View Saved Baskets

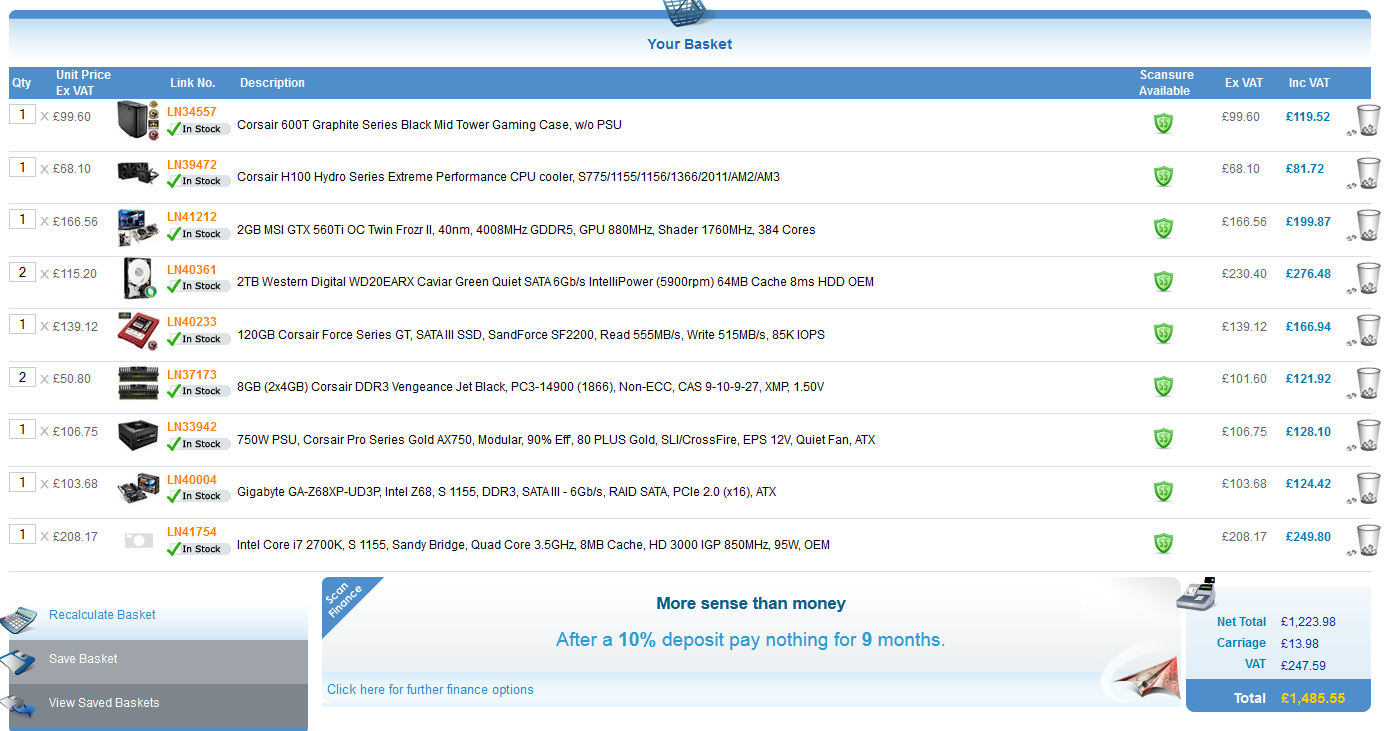[x=104, y=703]
